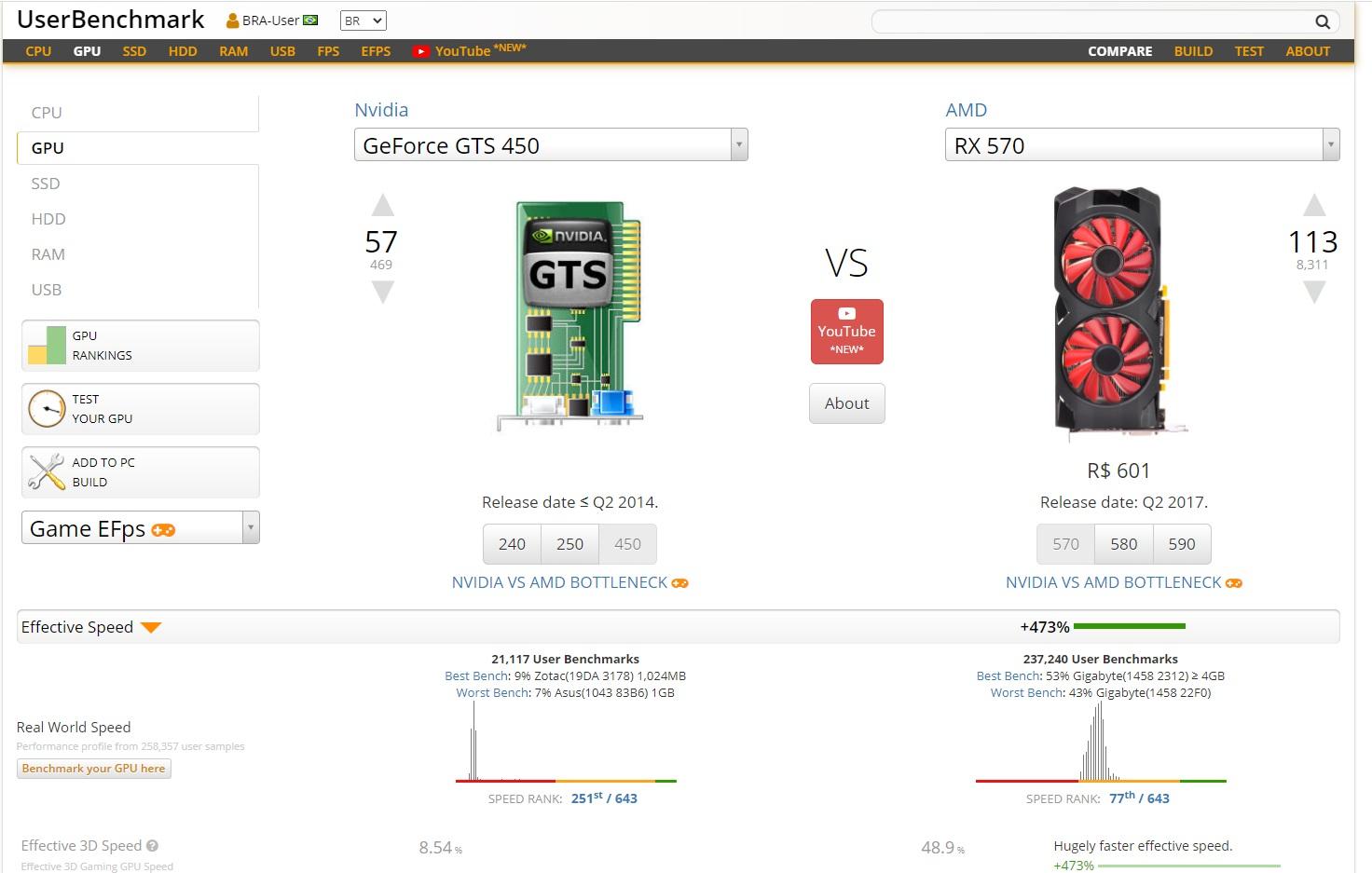
Task: Click Worst Bench link for GTS 450
Action: pyautogui.click(x=492, y=693)
